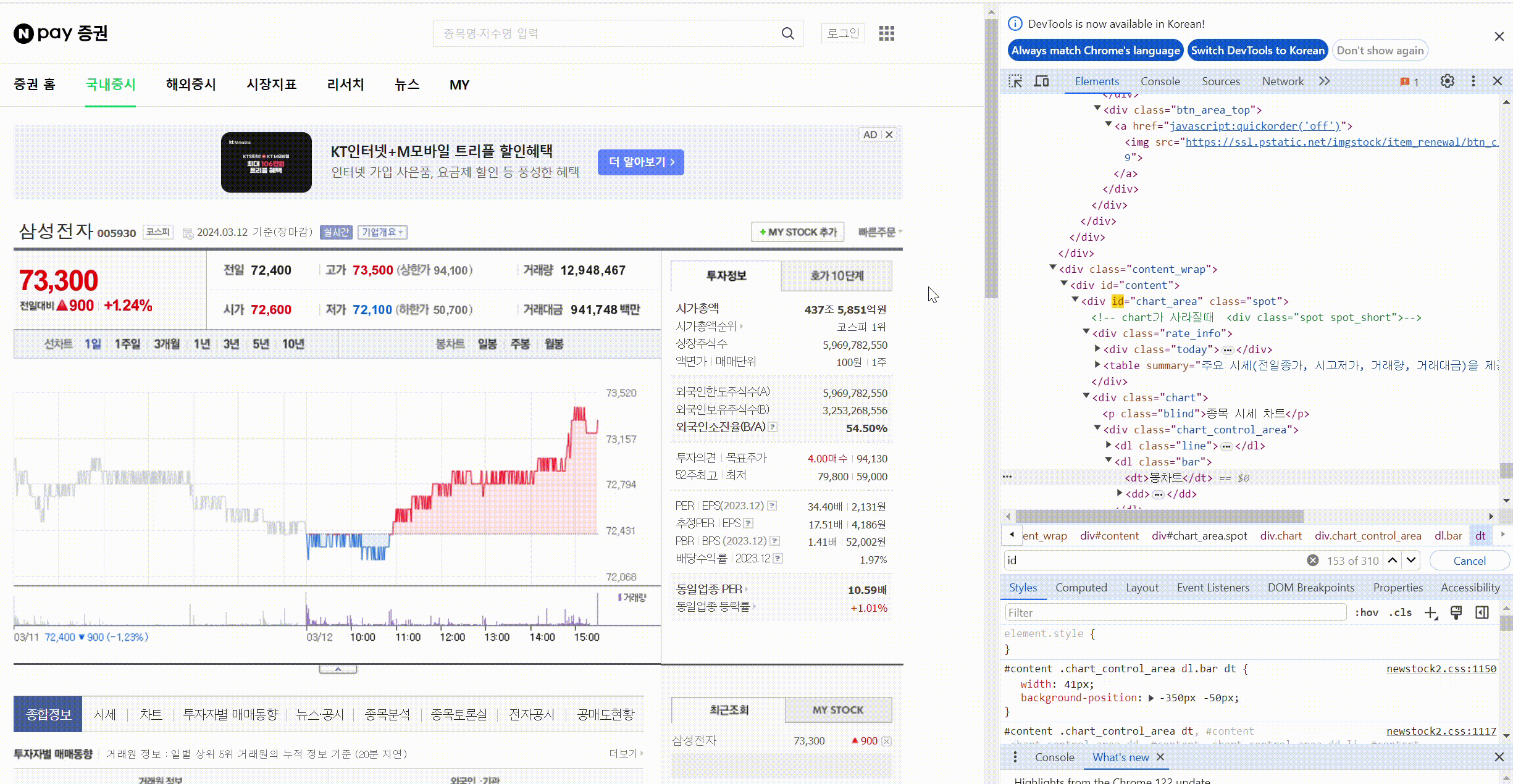The width and height of the screenshot is (1513, 784).
Task: Toggle the :hov element state button
Action: [1366, 612]
